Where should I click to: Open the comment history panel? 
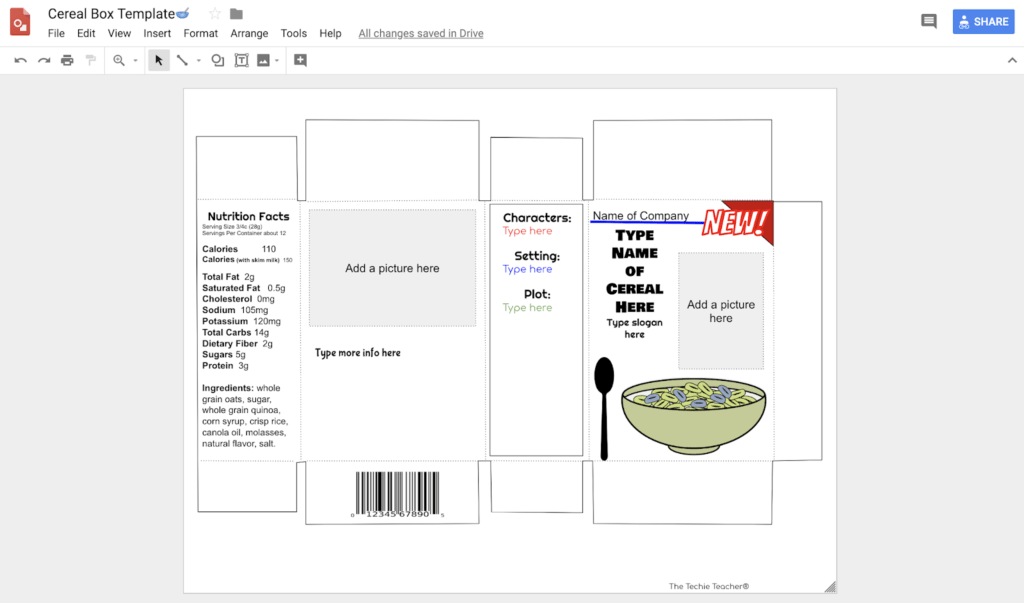tap(928, 20)
